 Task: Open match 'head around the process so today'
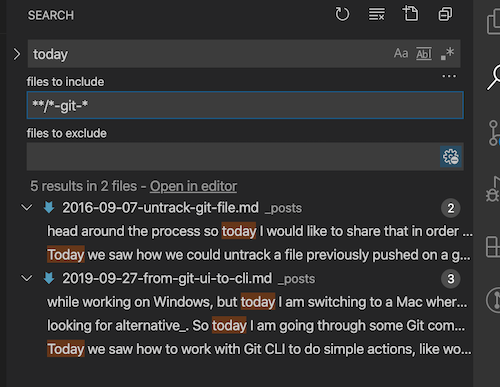click(x=260, y=231)
